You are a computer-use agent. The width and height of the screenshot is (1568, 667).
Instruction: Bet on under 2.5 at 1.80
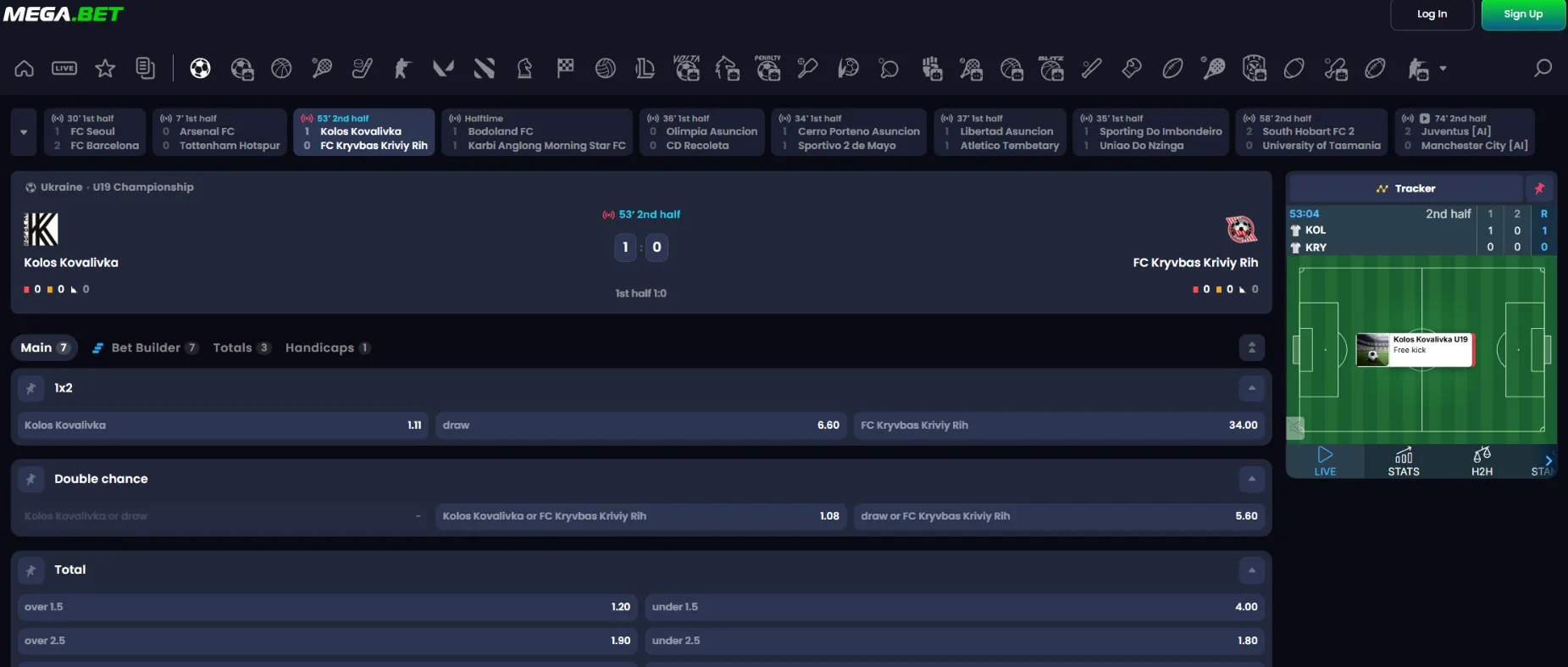[x=955, y=641]
